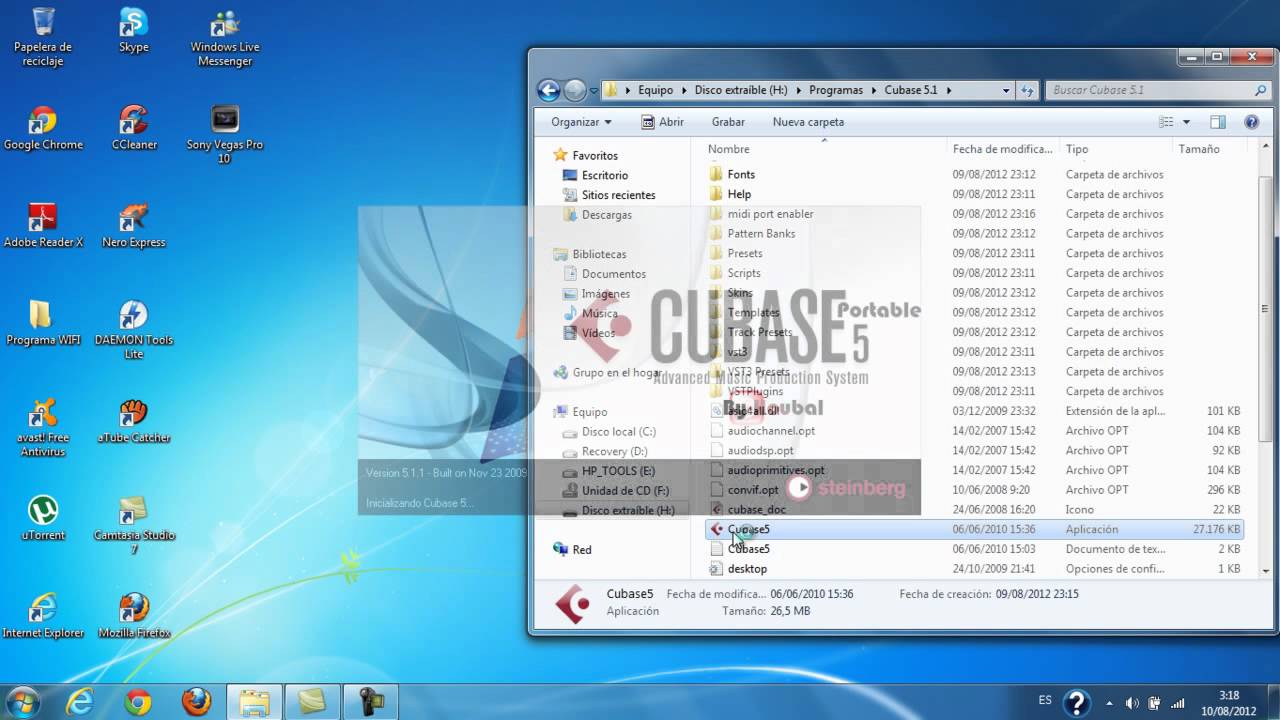Select Red in navigation pane
Viewport: 1280px width, 720px height.
pos(573,550)
